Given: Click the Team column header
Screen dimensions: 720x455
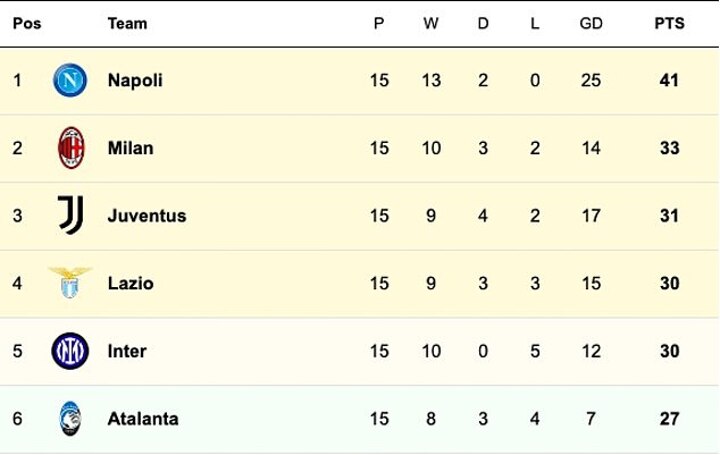Looking at the screenshot, I should (x=127, y=23).
